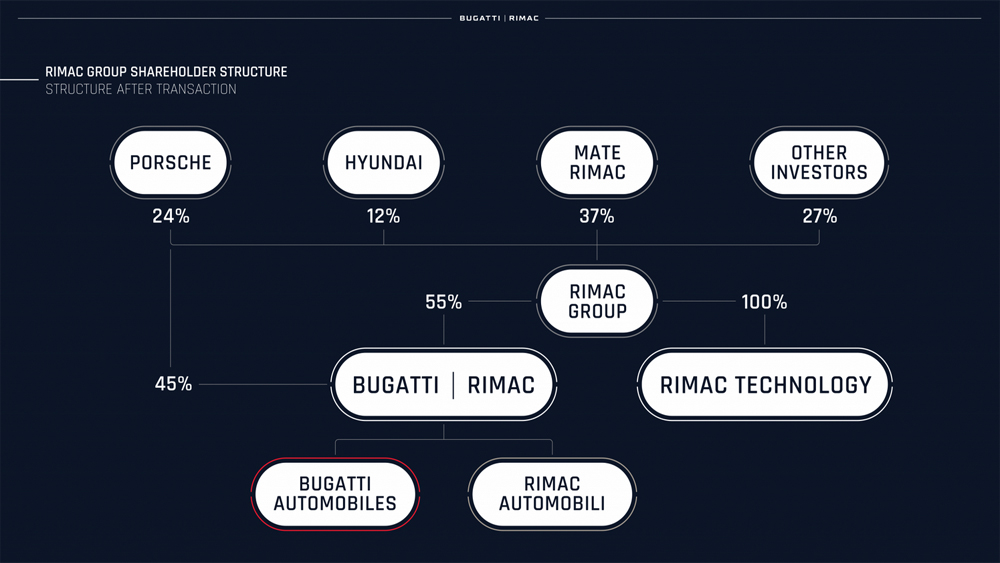Screen dimensions: 1000x563
Task: Click the 45% Porsche stake label
Action: coord(173,384)
